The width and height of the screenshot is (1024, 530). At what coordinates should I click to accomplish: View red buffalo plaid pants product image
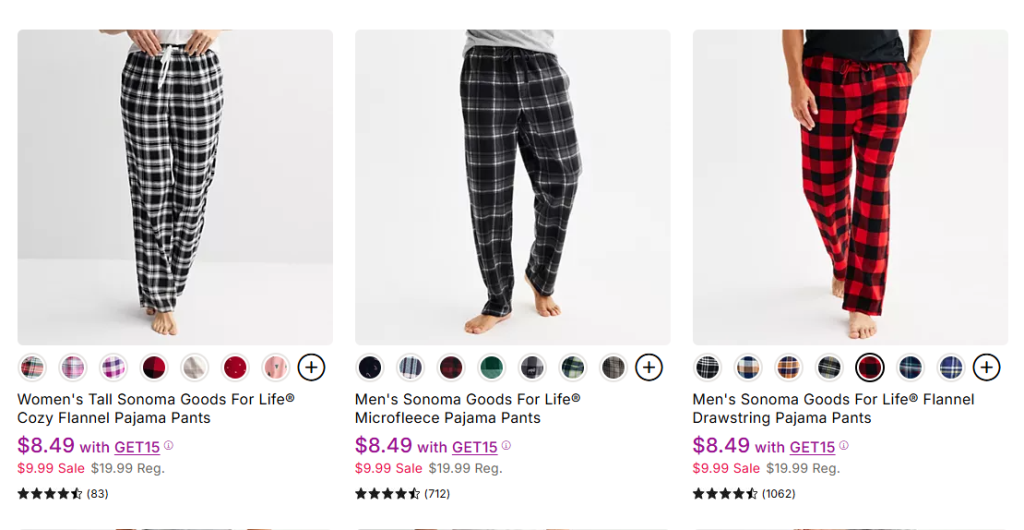point(850,187)
